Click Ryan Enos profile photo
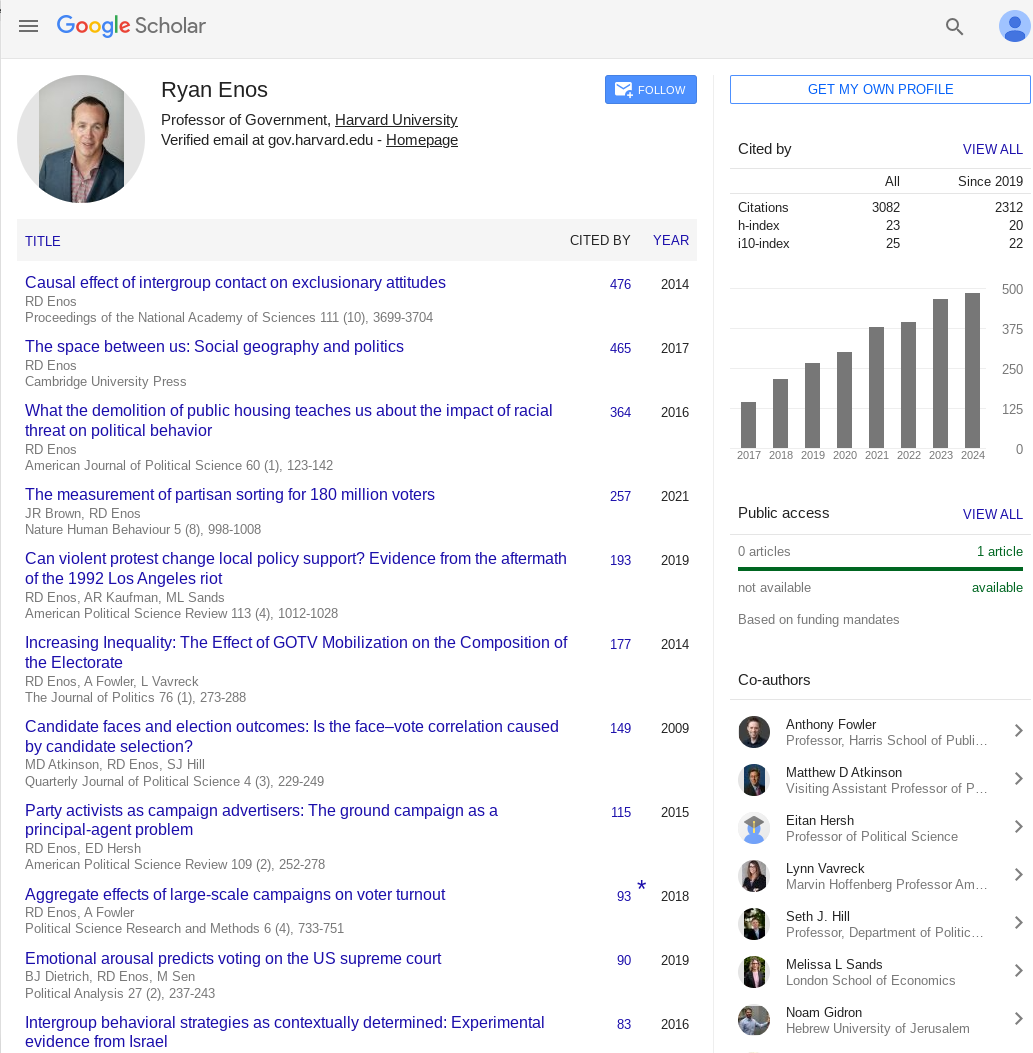The width and height of the screenshot is (1033, 1053). coord(81,138)
